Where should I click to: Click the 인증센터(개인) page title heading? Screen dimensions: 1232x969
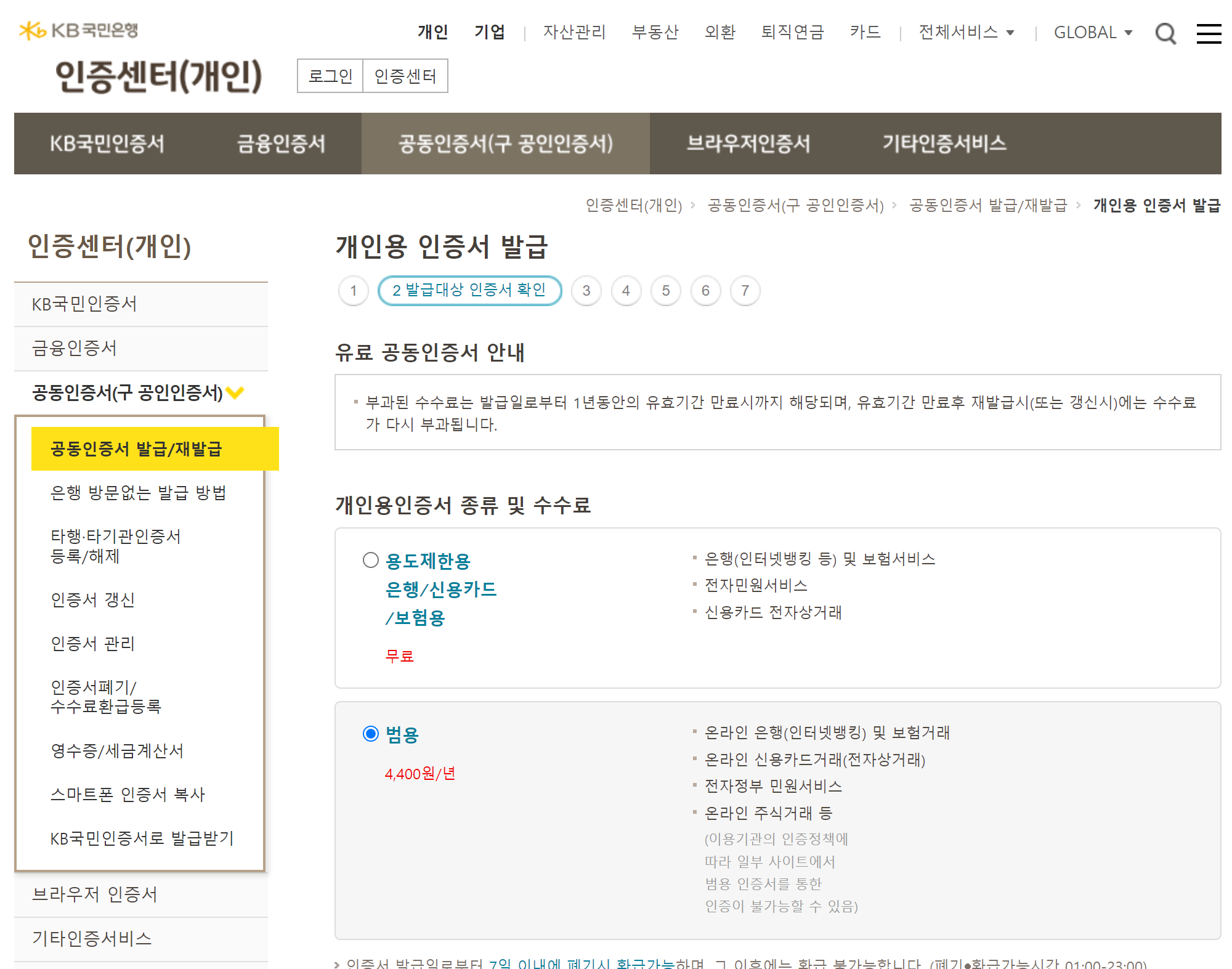pos(158,76)
